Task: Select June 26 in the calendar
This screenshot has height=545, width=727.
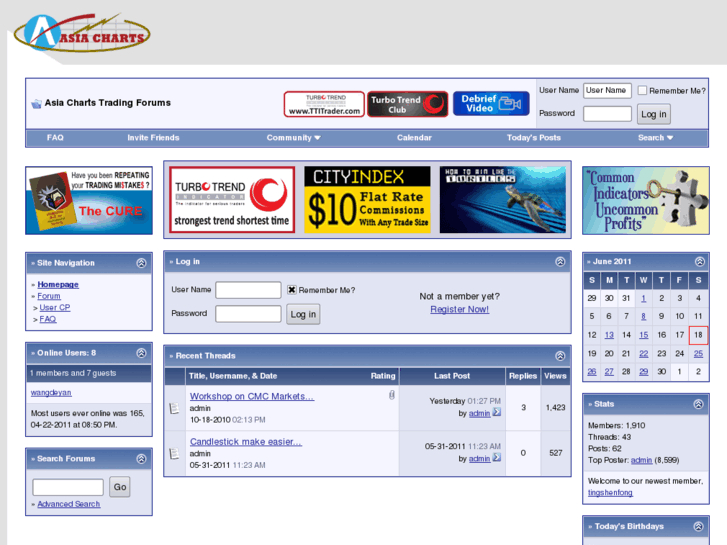Action: coord(592,372)
